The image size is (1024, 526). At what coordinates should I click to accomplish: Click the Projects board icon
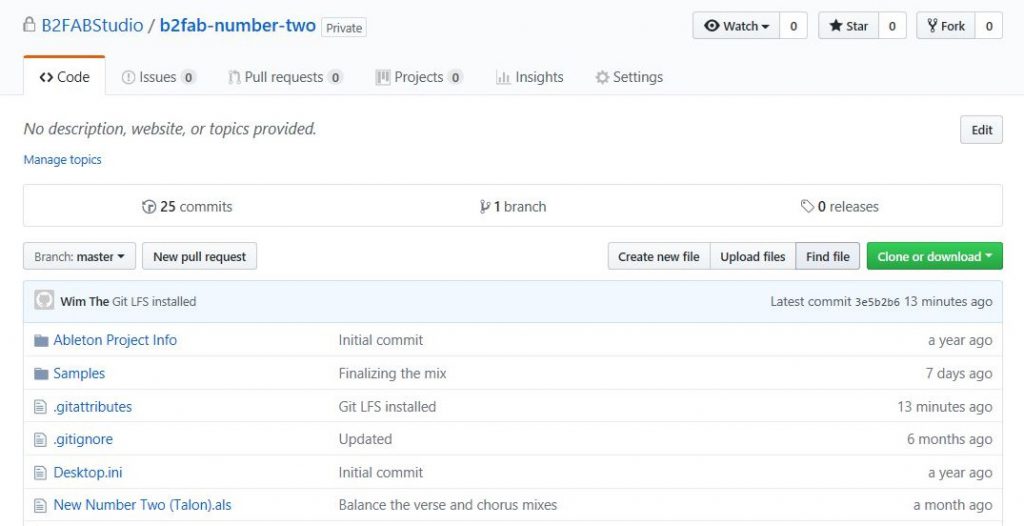point(383,77)
